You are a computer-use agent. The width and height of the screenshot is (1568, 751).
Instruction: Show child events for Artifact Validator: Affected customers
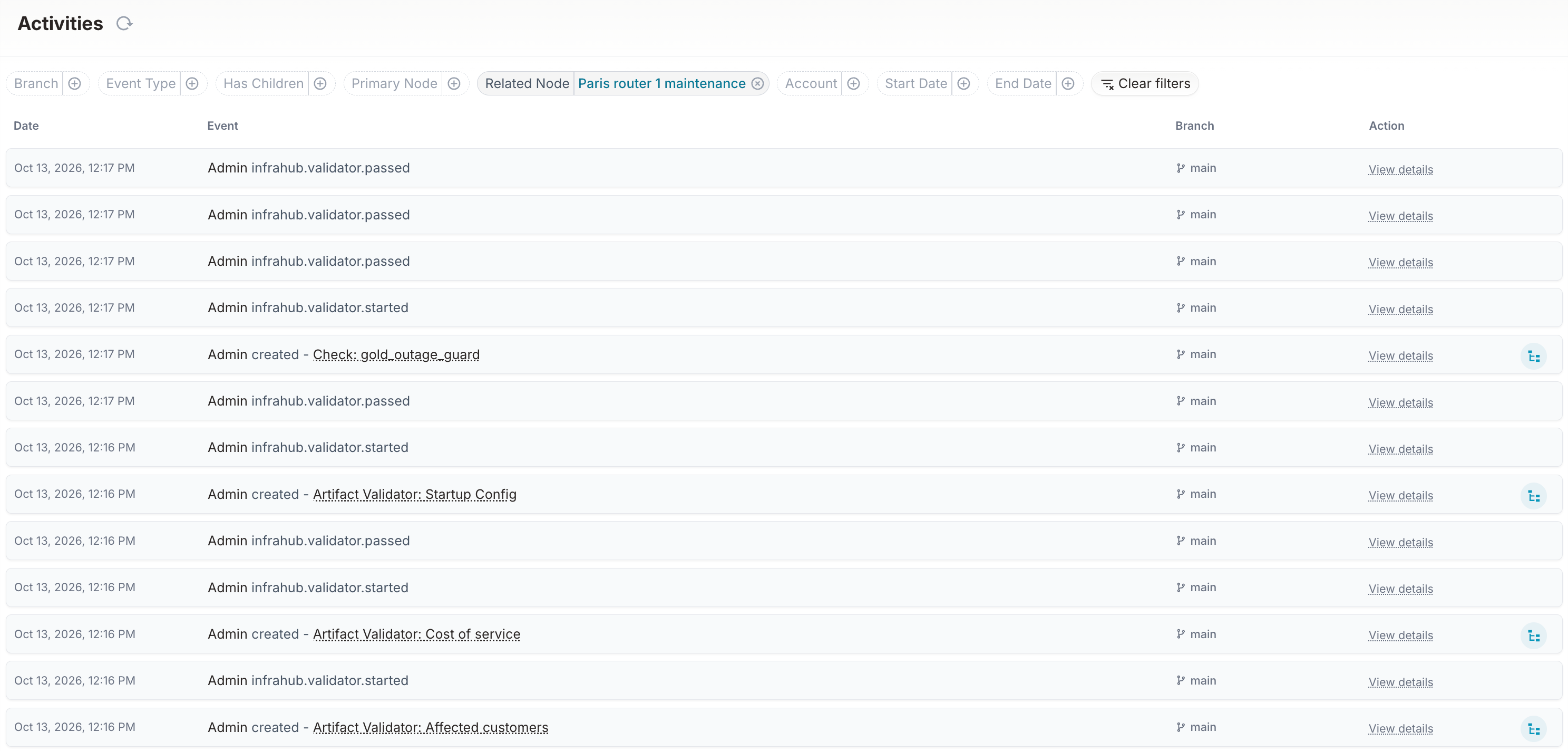(x=1534, y=728)
